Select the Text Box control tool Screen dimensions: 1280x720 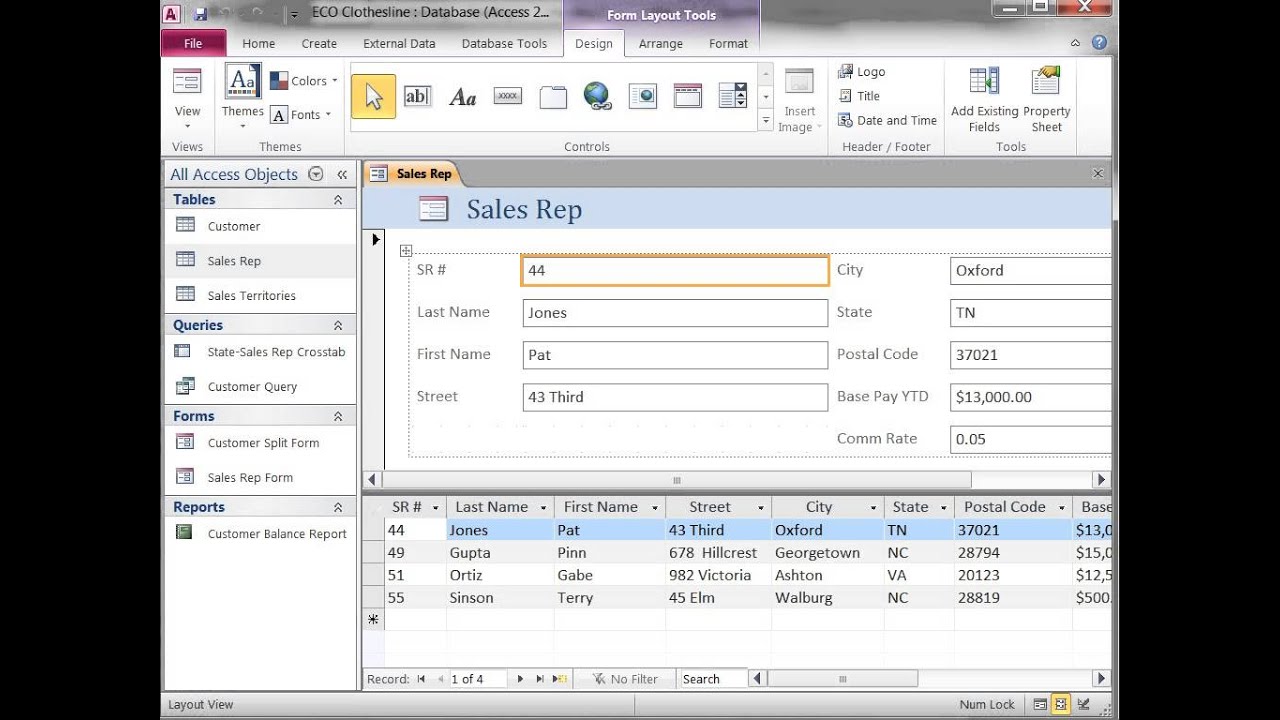(x=417, y=96)
